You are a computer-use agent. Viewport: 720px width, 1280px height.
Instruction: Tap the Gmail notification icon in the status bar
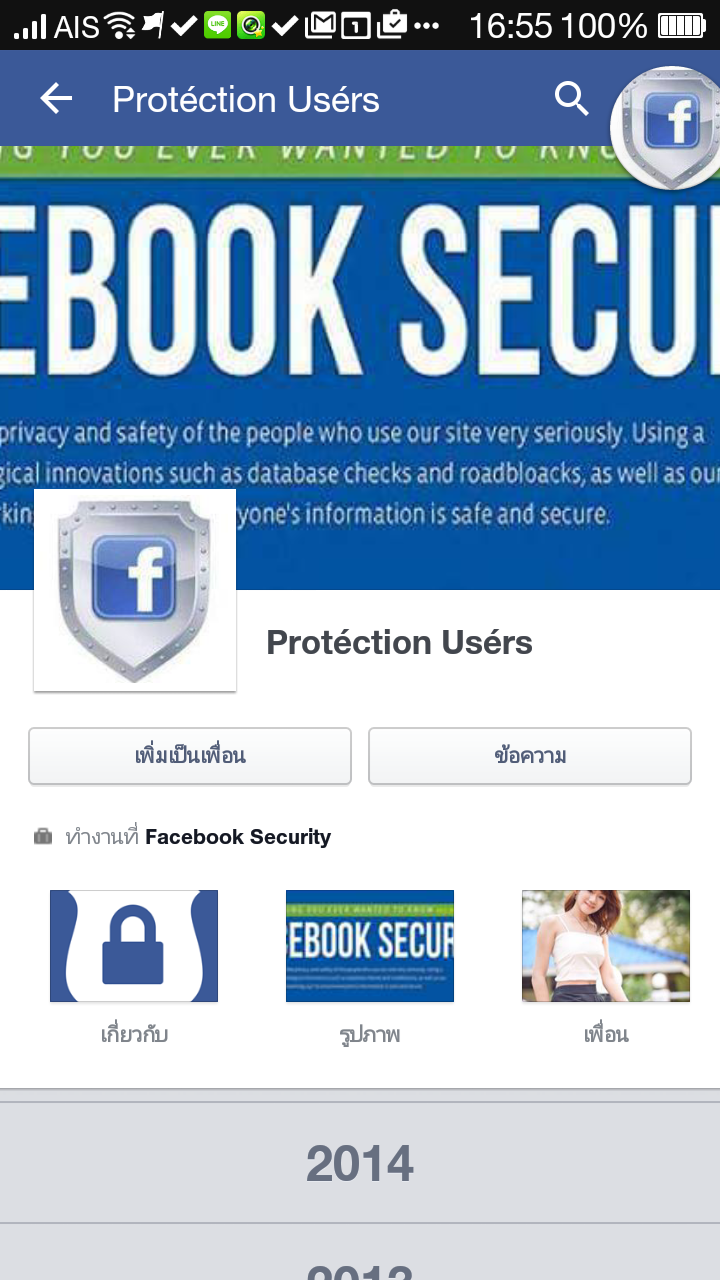point(320,25)
